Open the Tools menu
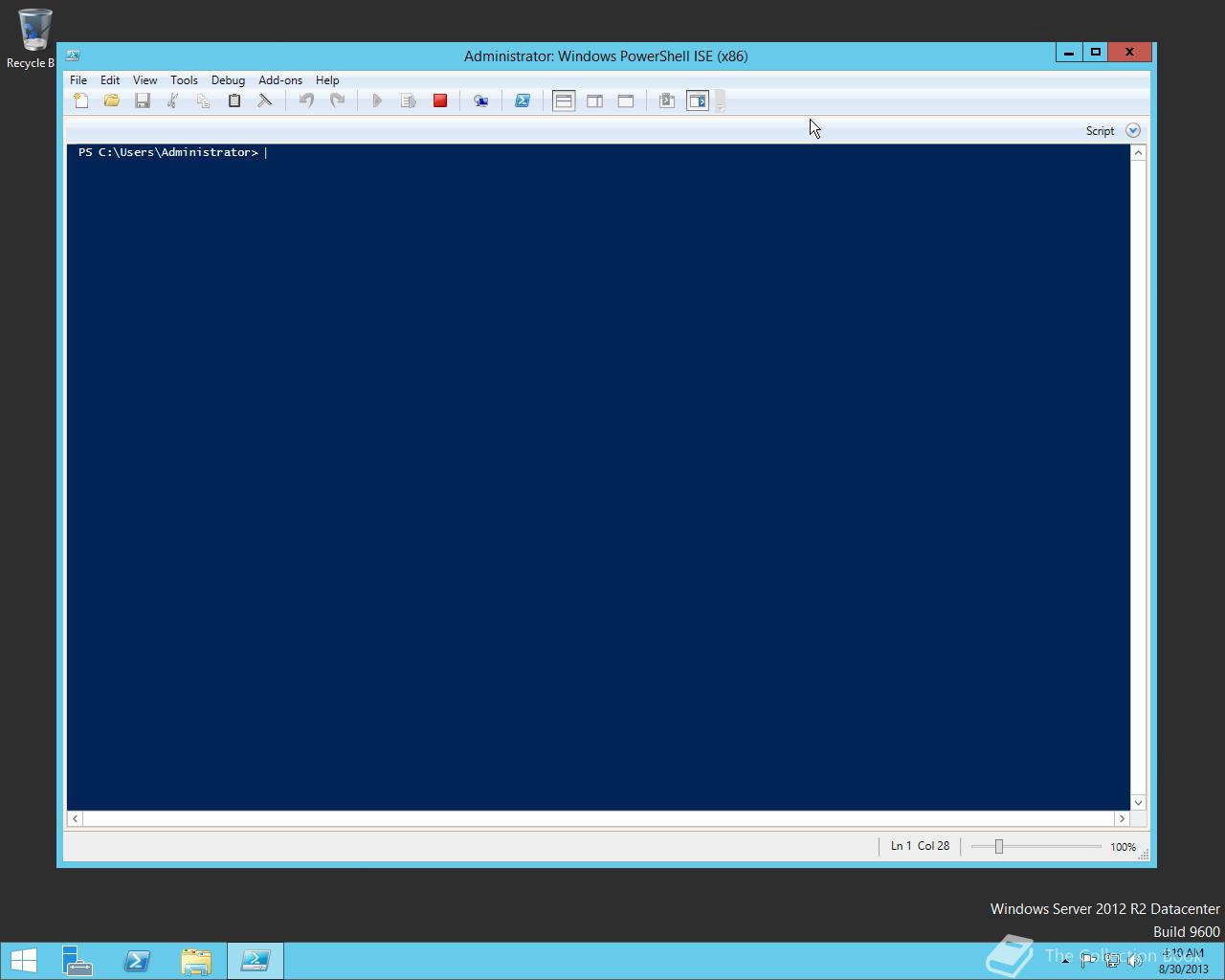Viewport: 1225px width, 980px height. 184,80
